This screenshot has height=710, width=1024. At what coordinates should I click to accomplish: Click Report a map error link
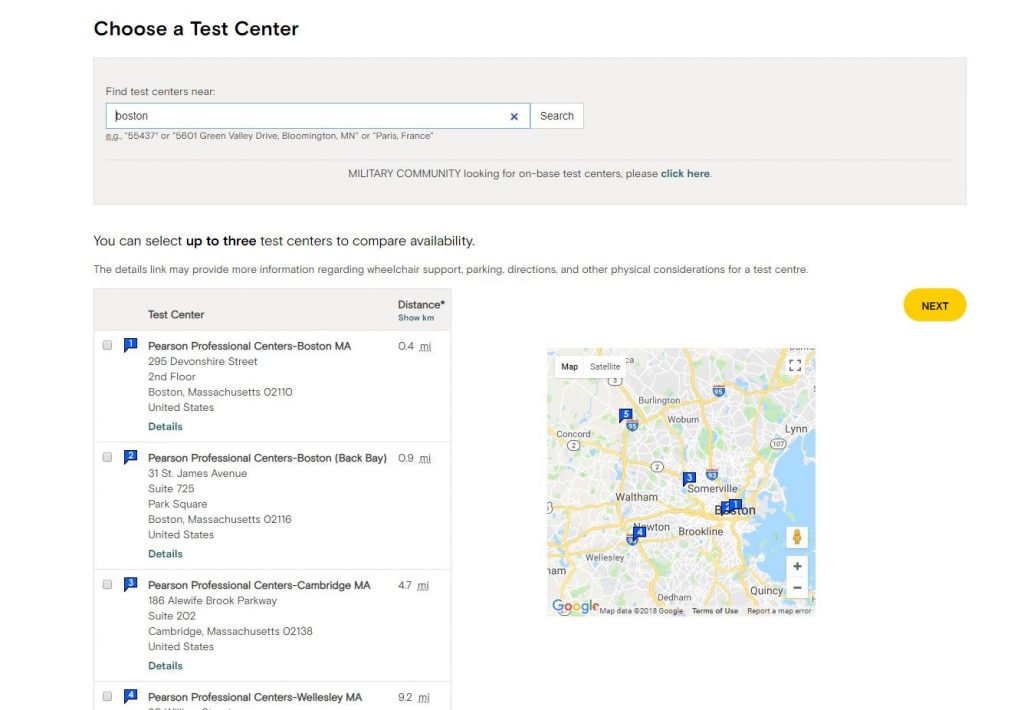click(x=779, y=611)
